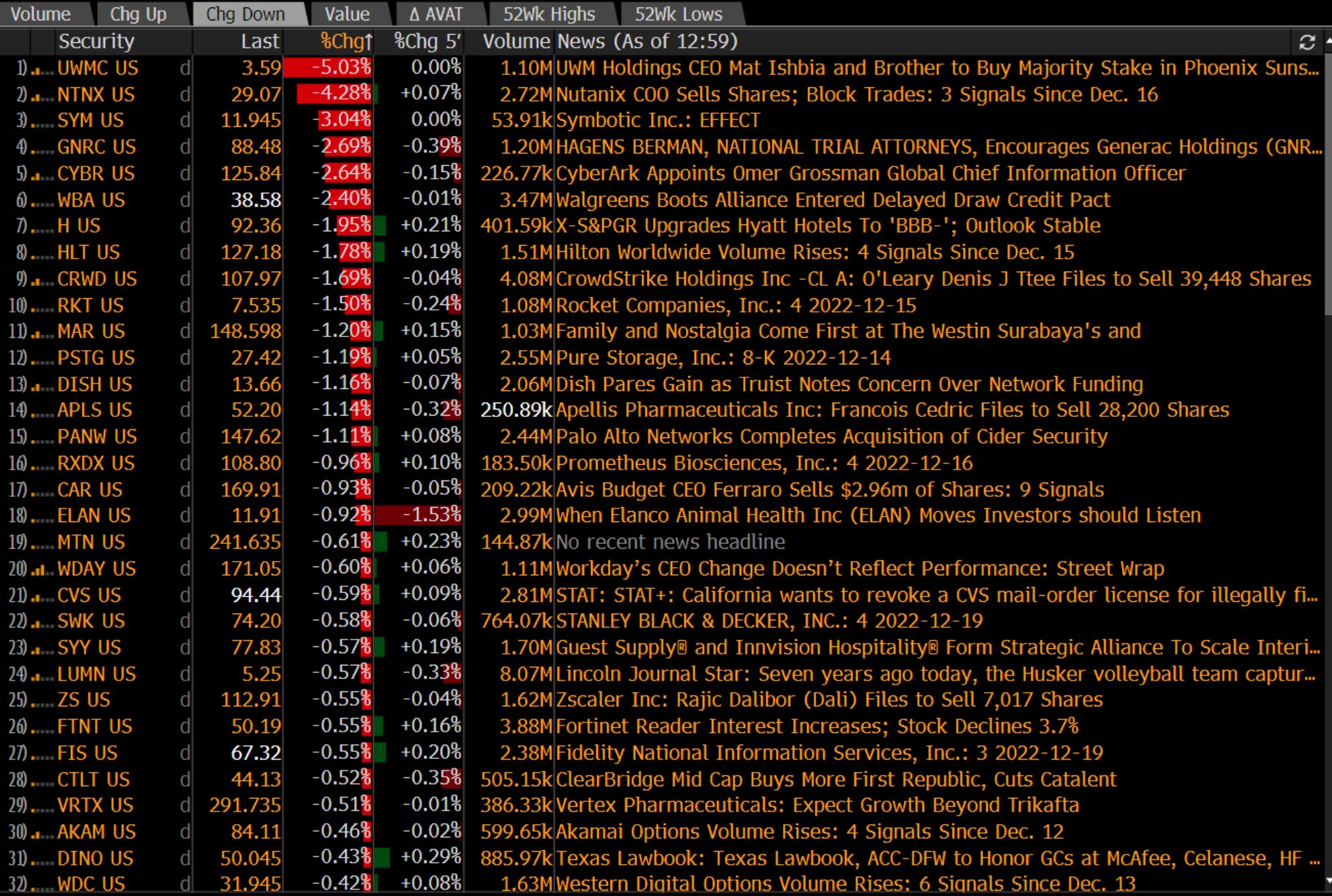Click last price 148.598 for MAR
This screenshot has height=896, width=1332.
click(245, 332)
